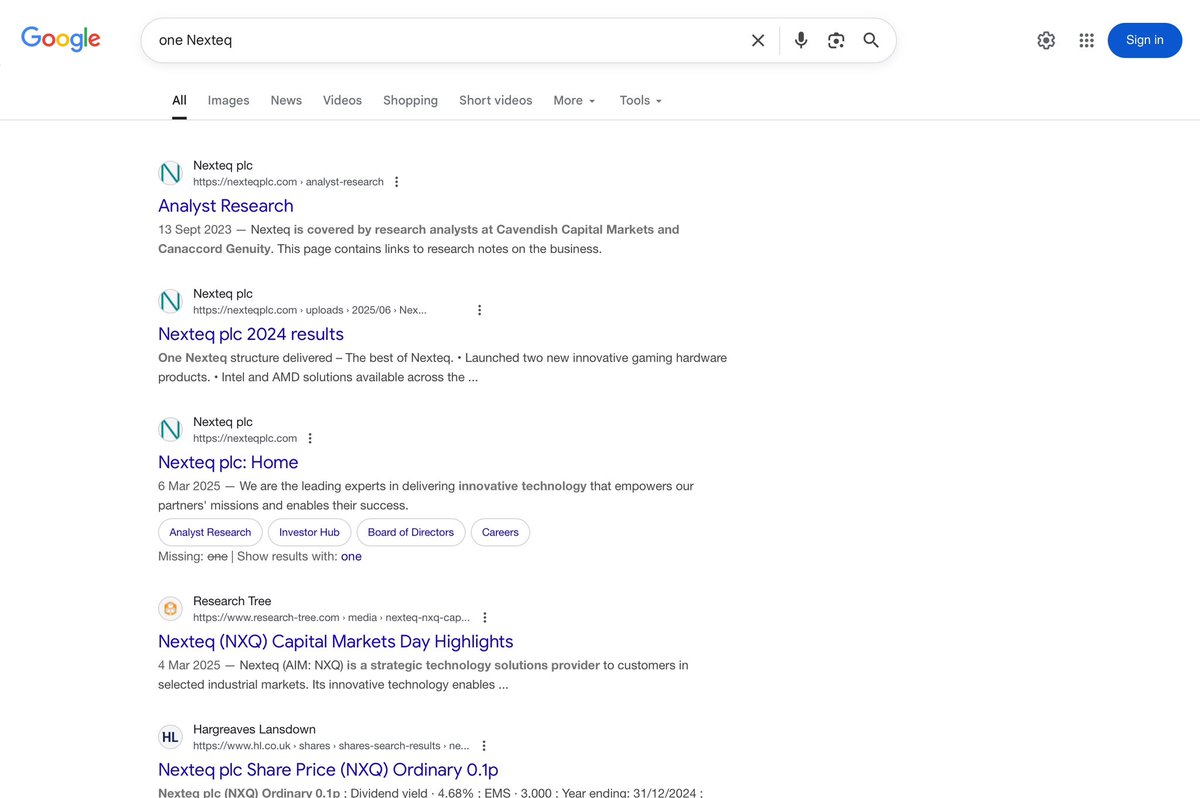Open Nexteq (NXQ) Capital Markets Day Highlights
Screen dimensions: 1200x798
click(x=336, y=642)
